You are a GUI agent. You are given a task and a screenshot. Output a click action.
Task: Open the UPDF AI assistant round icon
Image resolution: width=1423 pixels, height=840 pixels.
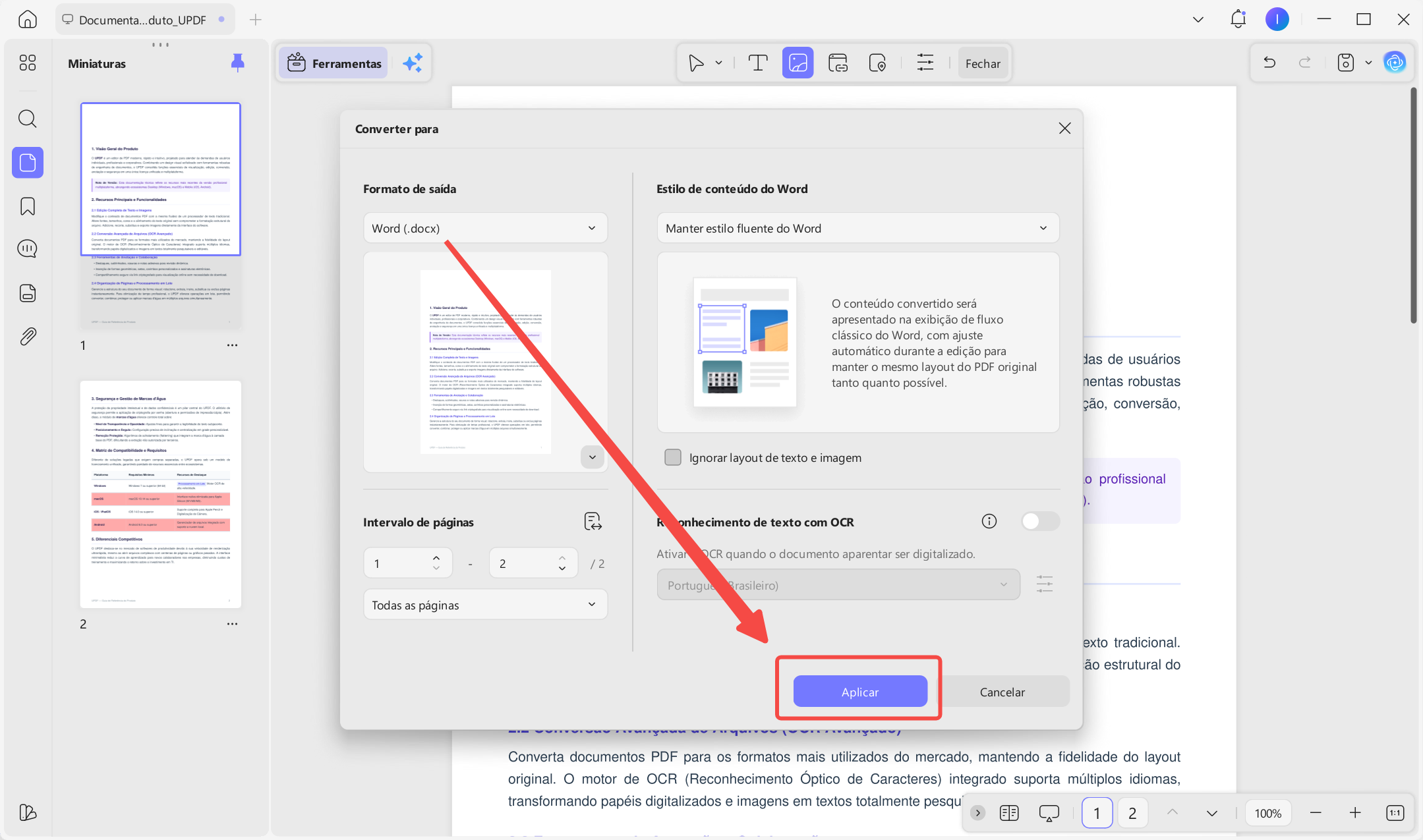pos(1394,63)
